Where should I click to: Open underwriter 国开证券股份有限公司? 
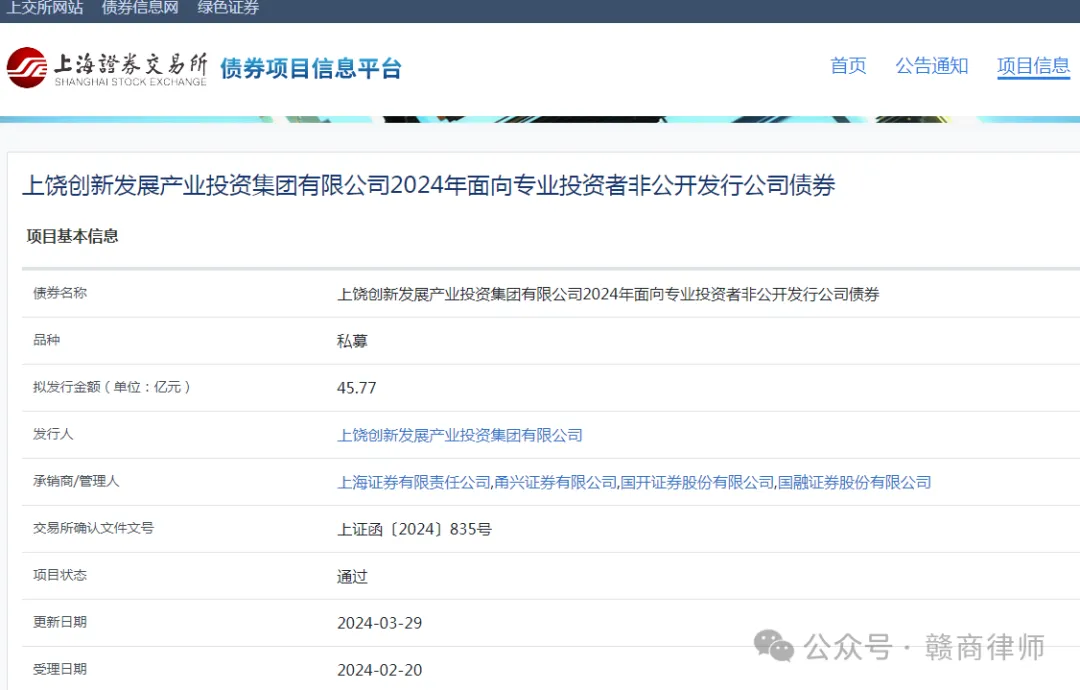(x=698, y=482)
